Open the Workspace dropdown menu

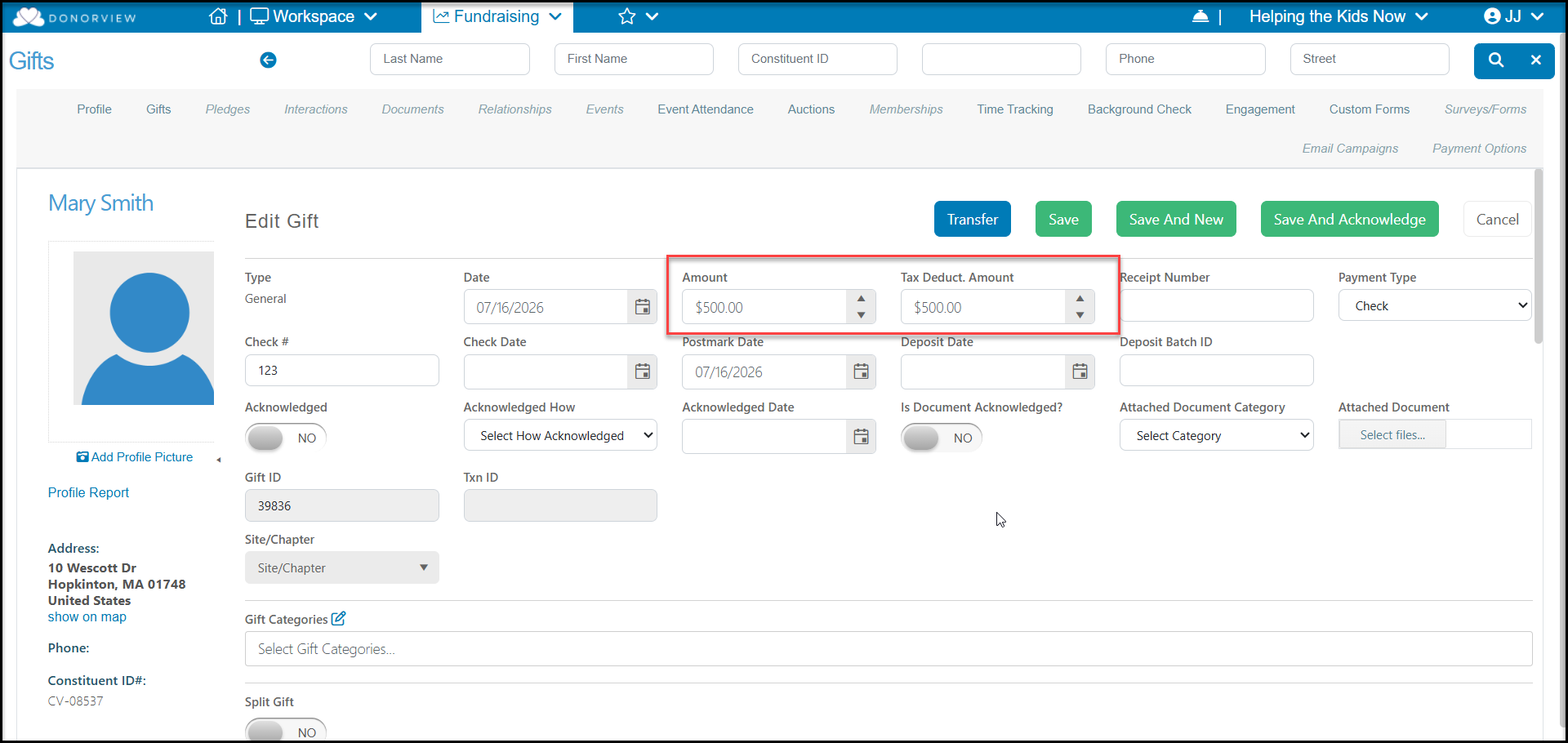[x=314, y=16]
